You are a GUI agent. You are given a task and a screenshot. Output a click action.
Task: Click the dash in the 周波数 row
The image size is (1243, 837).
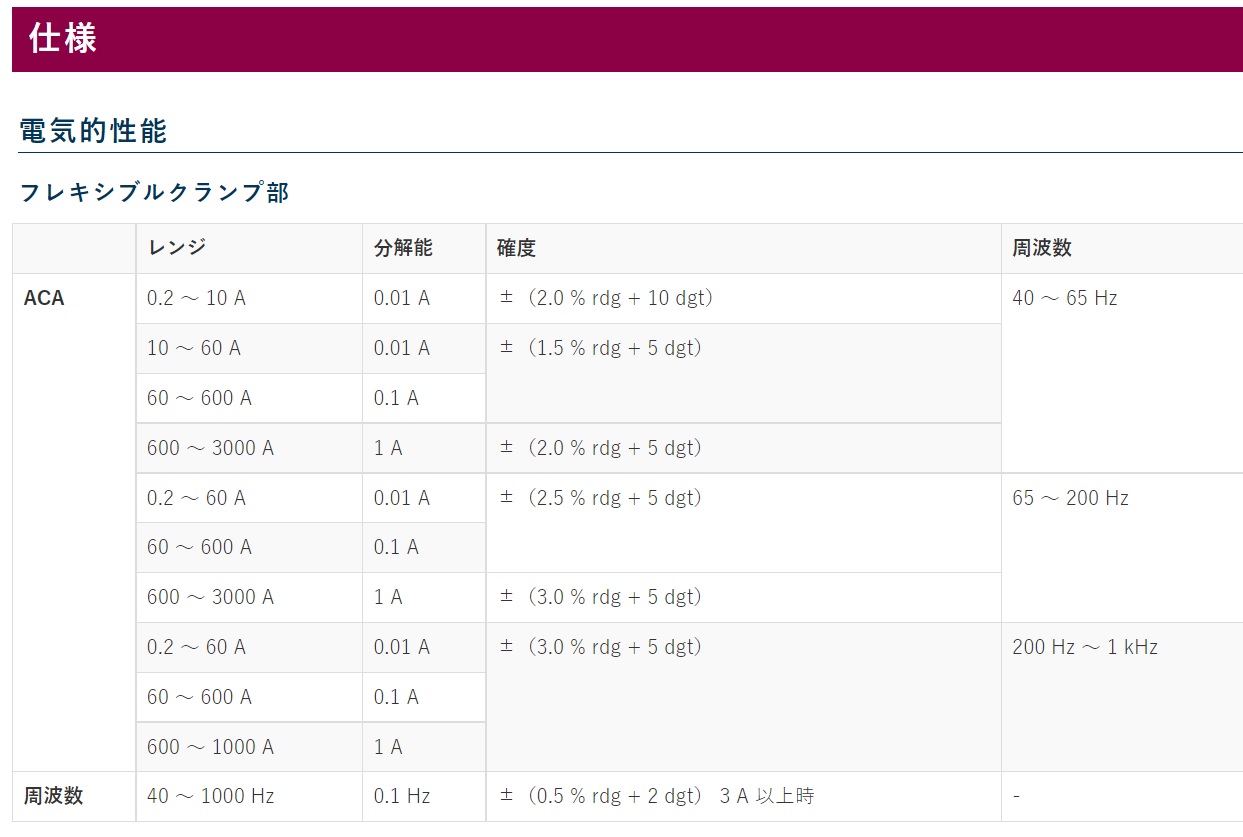[x=1122, y=796]
